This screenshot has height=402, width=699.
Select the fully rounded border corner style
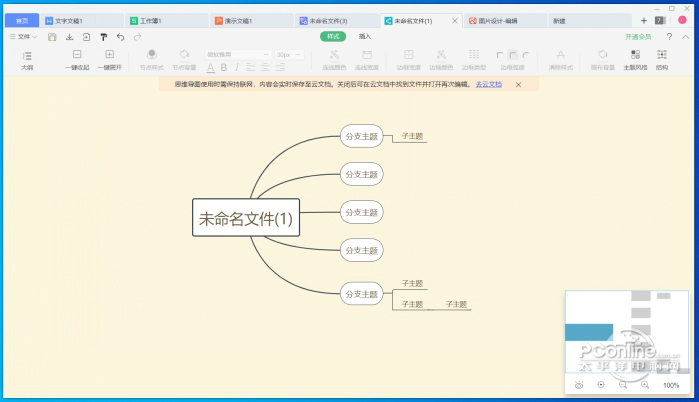click(526, 55)
